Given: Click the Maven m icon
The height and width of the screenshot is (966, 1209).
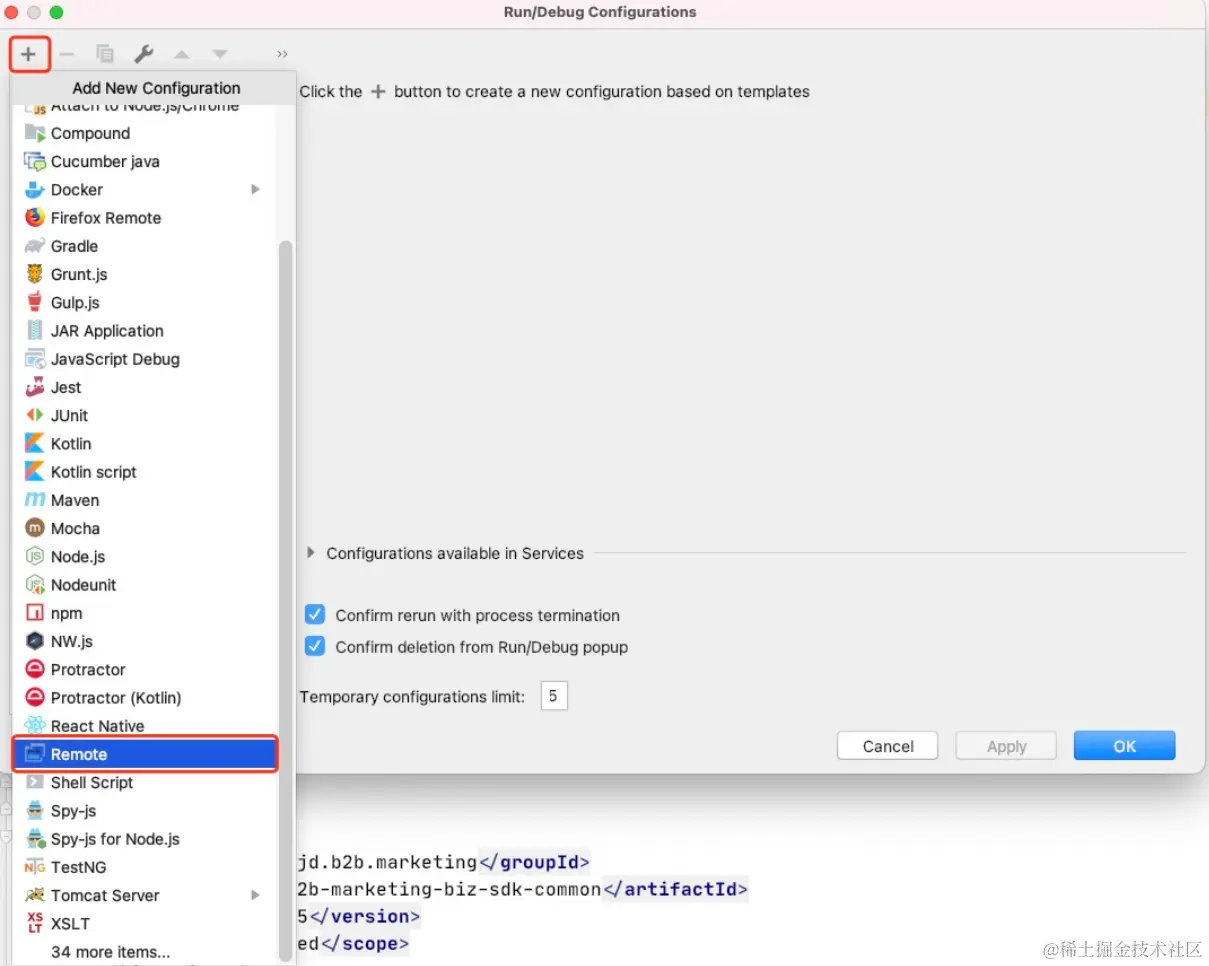Looking at the screenshot, I should pos(35,500).
